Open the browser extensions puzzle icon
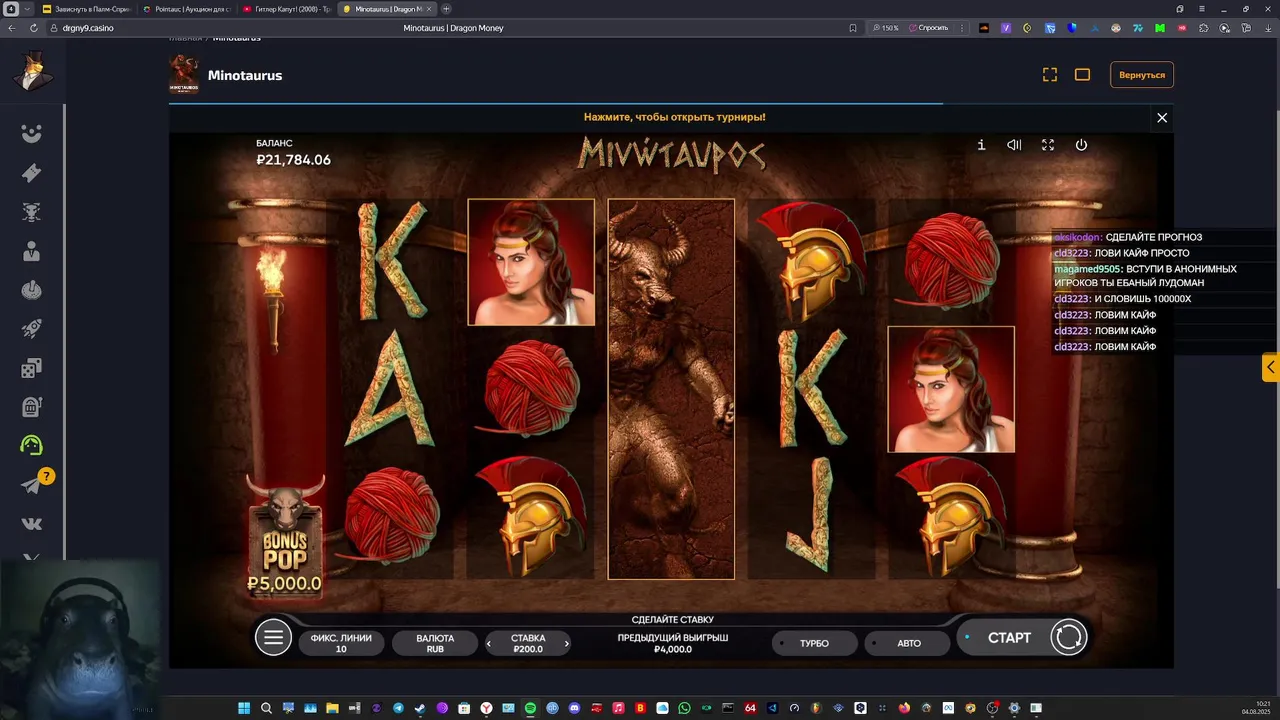Viewport: 1280px width, 720px height. [x=1205, y=28]
